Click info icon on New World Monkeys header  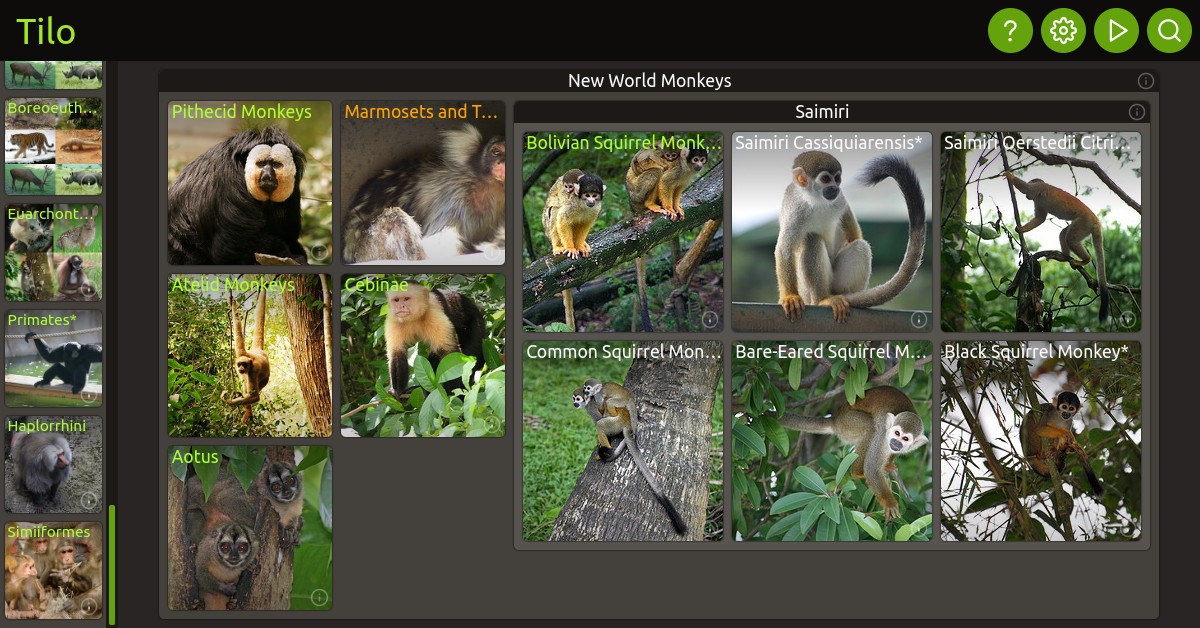pos(1146,81)
